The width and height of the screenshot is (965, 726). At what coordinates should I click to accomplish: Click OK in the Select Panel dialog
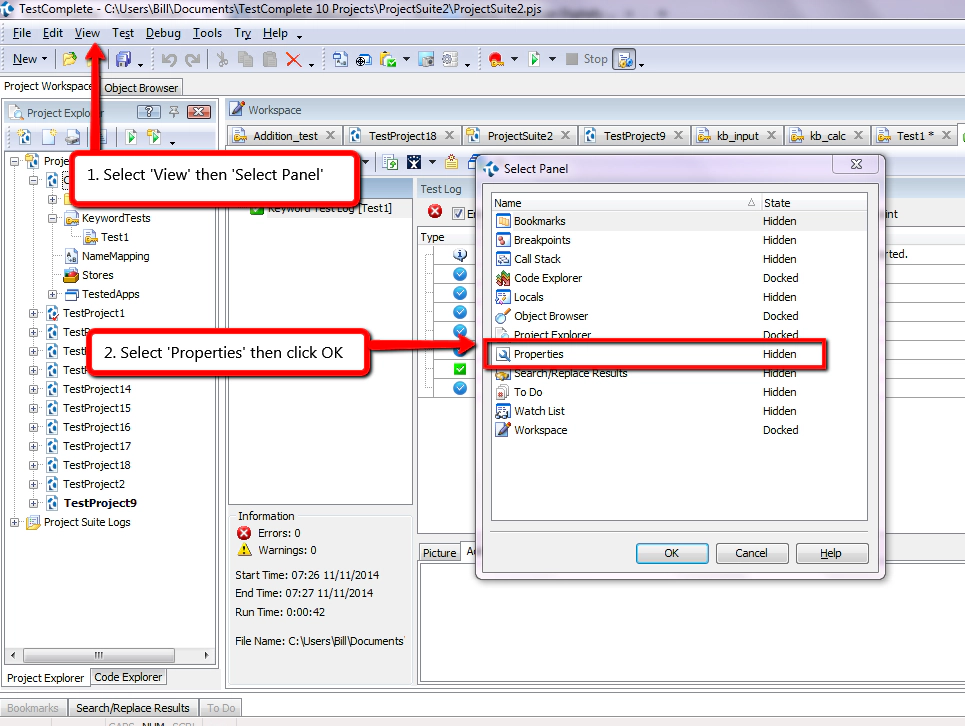tap(672, 553)
